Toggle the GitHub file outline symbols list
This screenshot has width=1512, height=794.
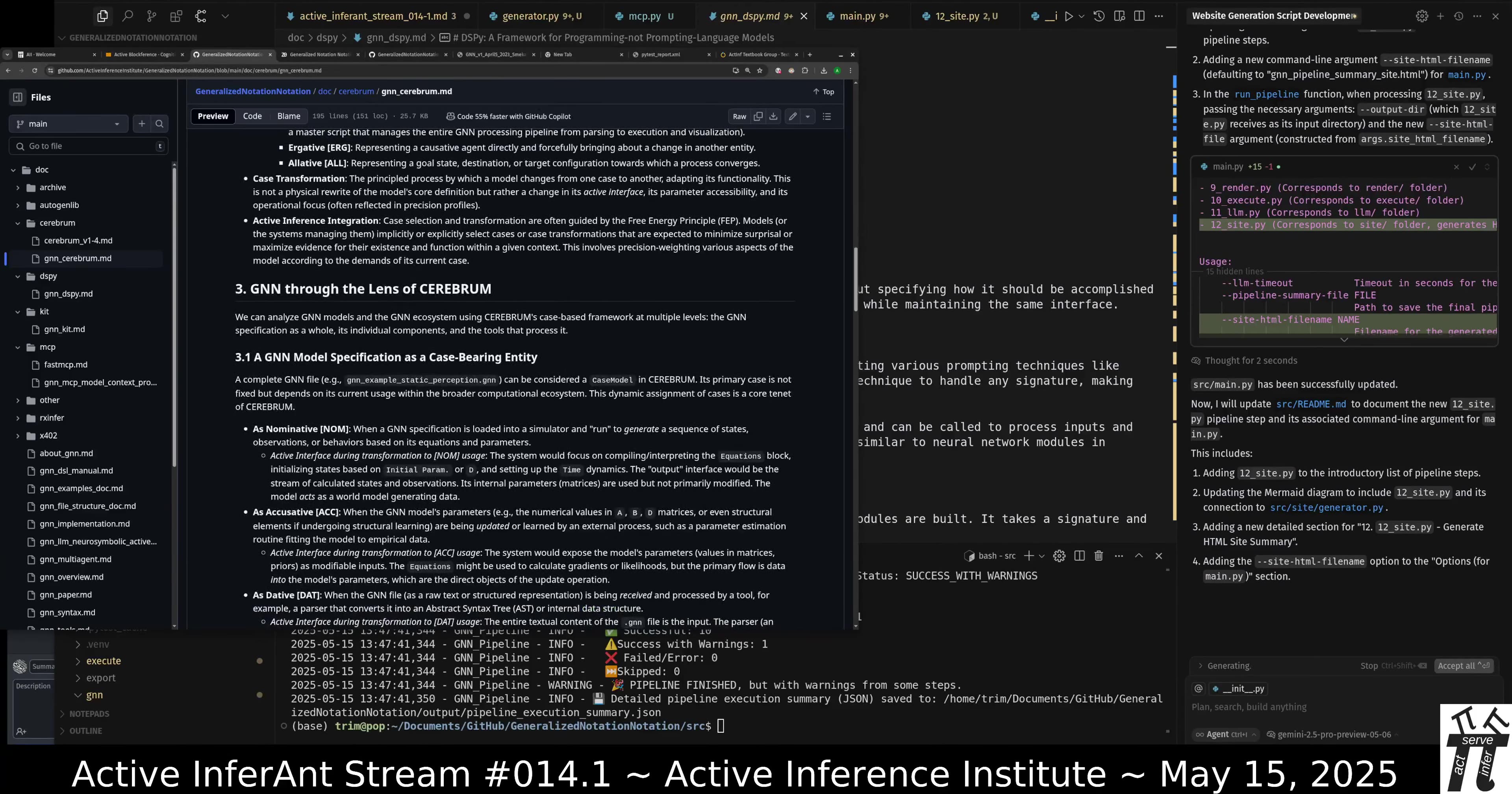click(827, 116)
